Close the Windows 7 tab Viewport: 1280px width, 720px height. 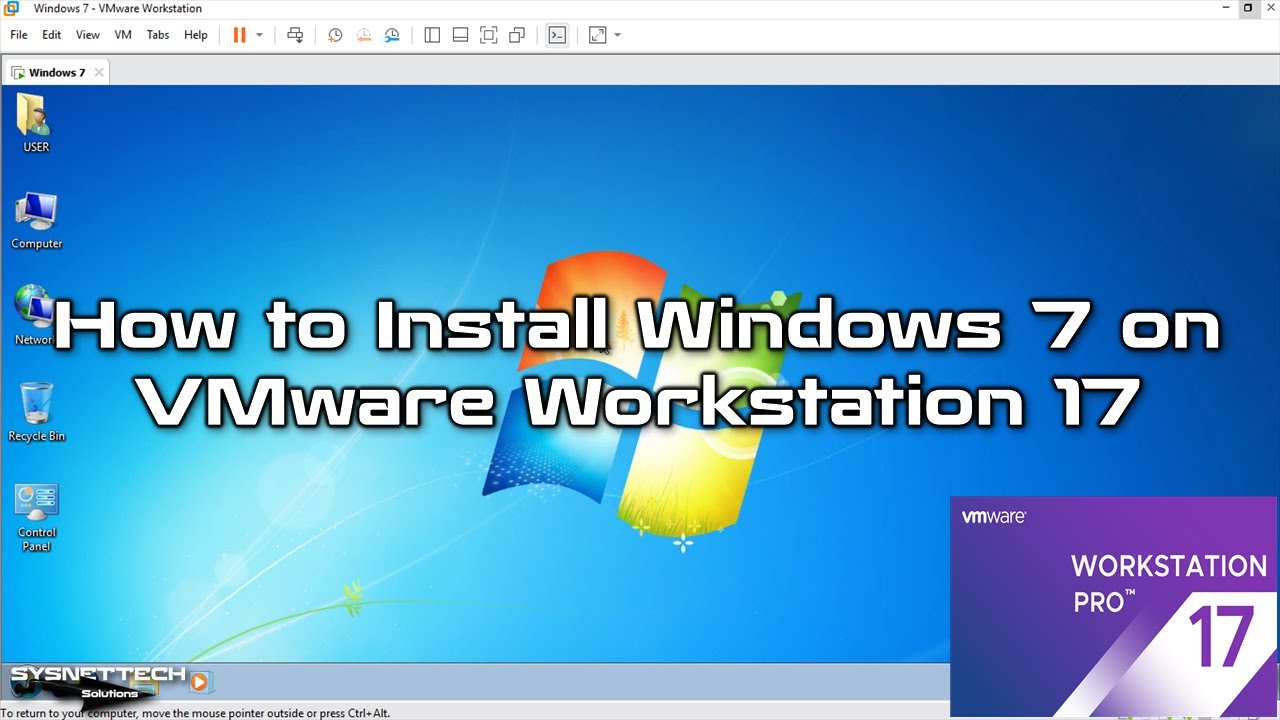(97, 72)
